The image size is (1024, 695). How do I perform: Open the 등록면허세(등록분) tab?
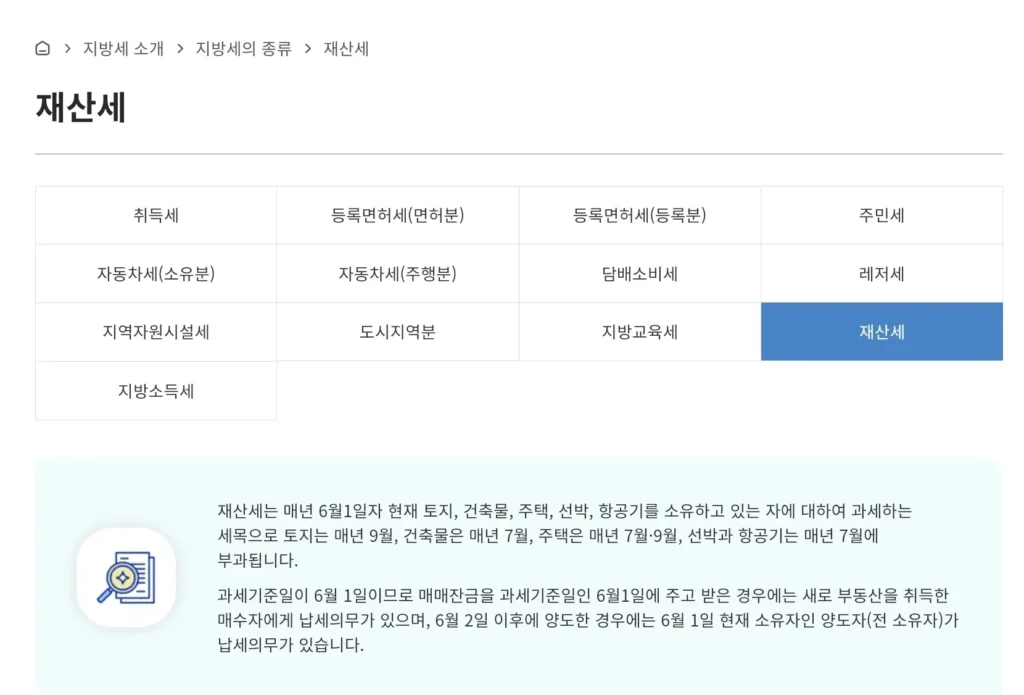640,215
